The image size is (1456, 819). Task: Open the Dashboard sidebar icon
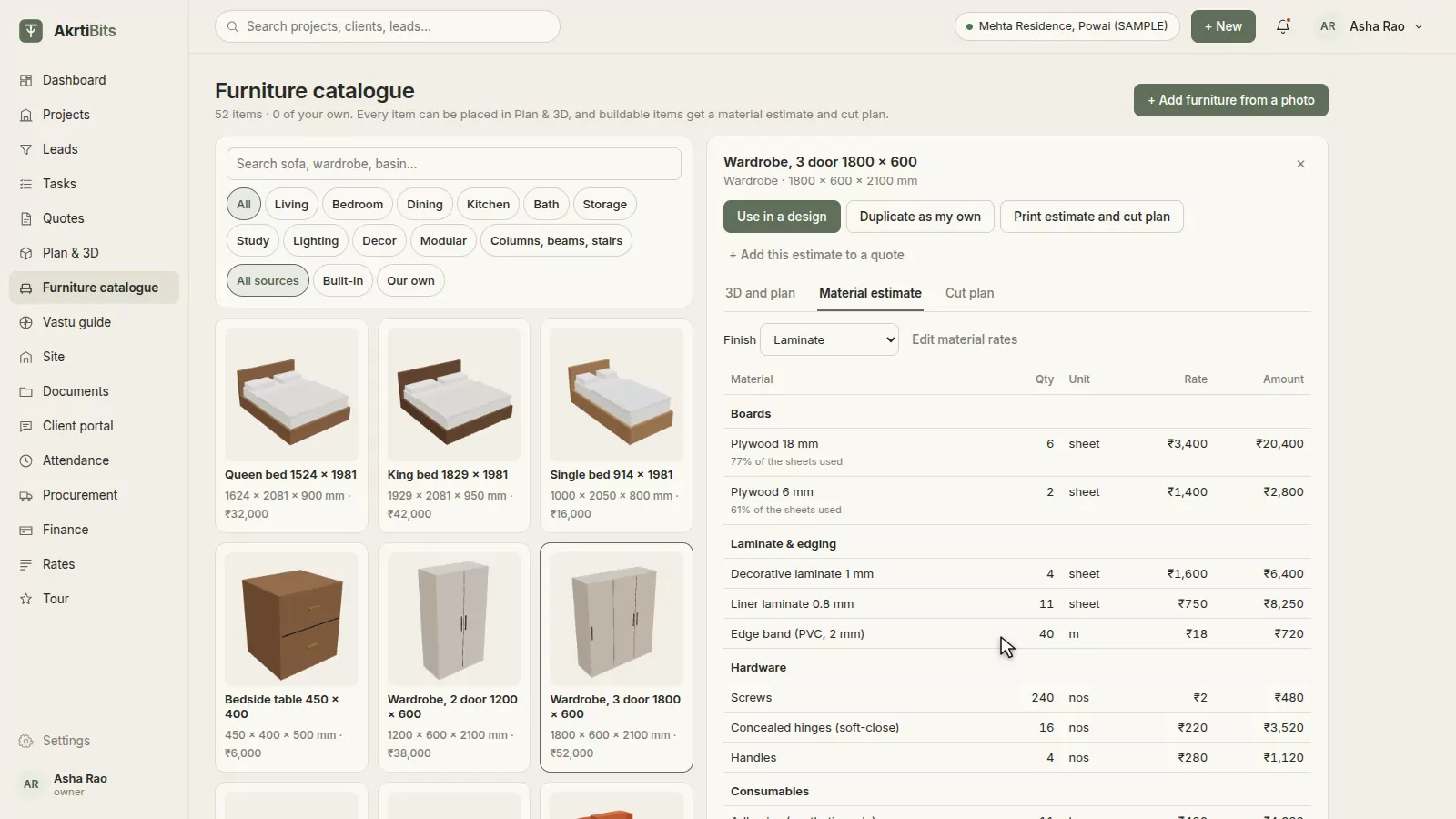coord(25,80)
